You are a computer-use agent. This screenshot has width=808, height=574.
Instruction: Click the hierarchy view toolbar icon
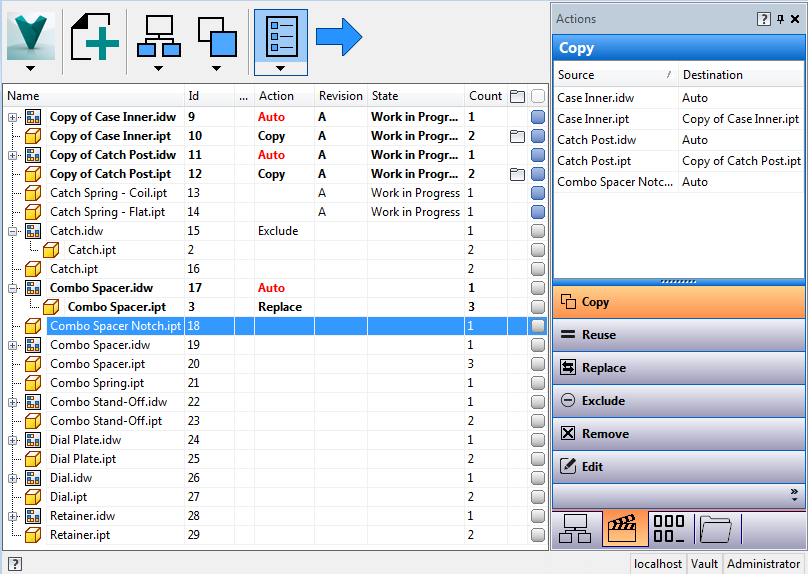[158, 36]
